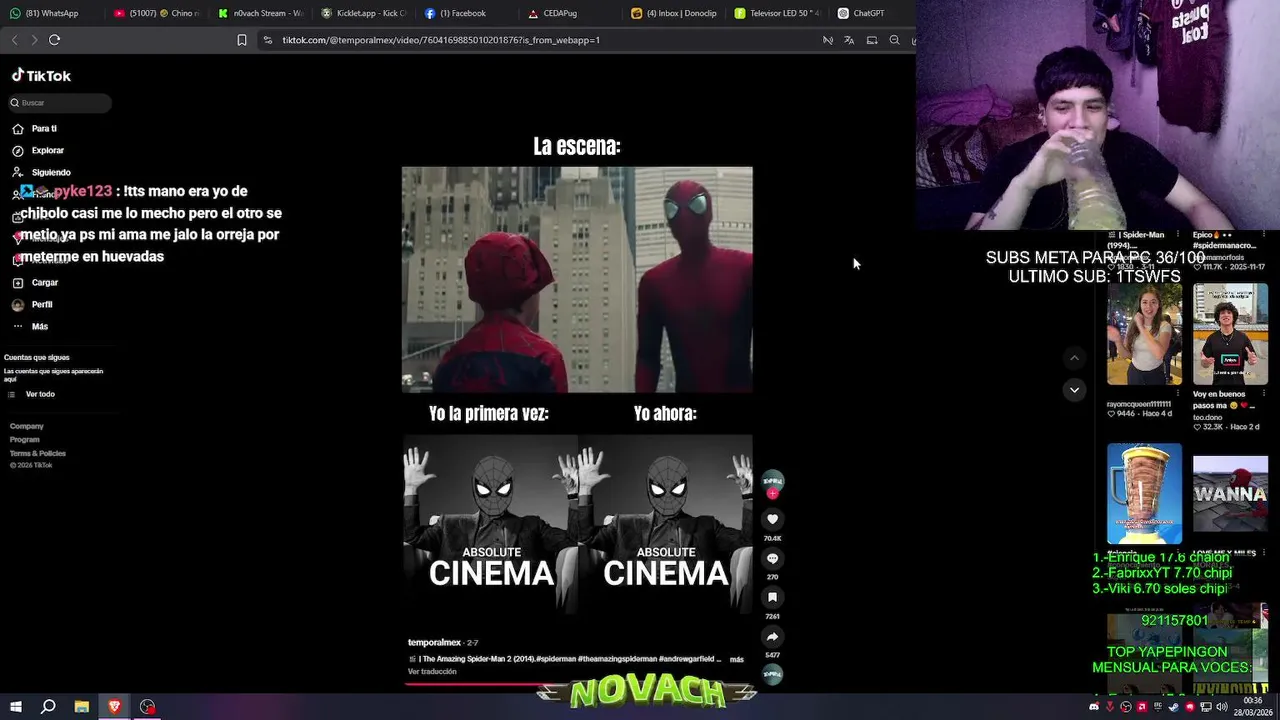
Task: Open the spinning sound disc icon
Action: click(772, 674)
